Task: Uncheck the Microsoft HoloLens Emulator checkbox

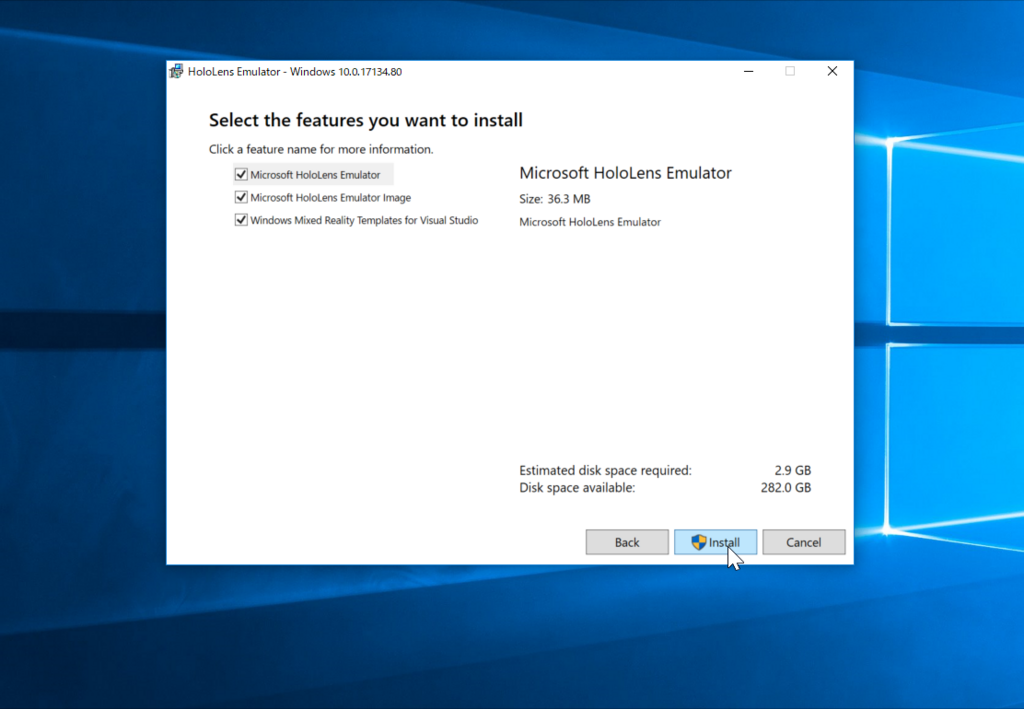Action: (x=241, y=174)
